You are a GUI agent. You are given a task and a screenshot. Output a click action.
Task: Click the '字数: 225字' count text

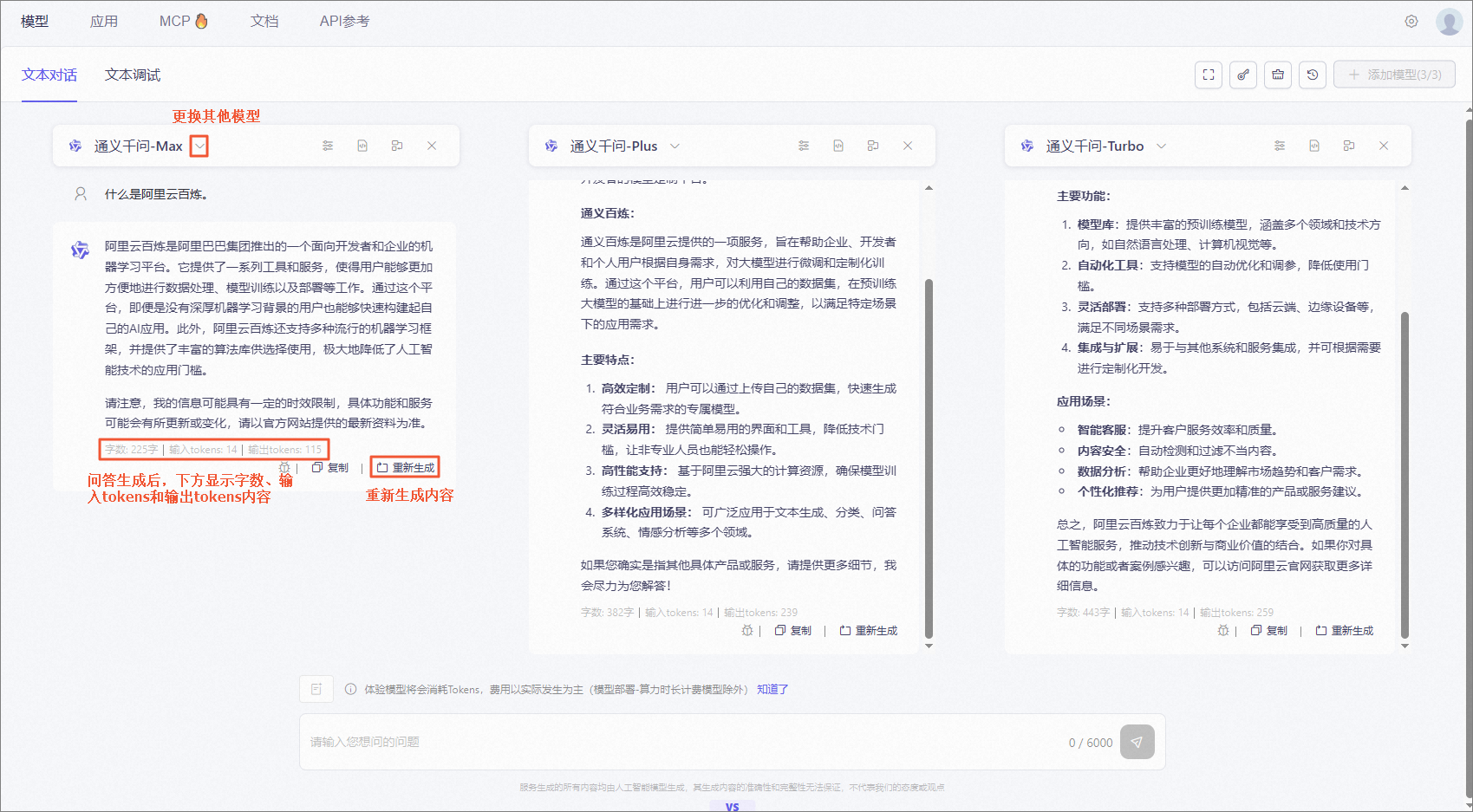(132, 450)
